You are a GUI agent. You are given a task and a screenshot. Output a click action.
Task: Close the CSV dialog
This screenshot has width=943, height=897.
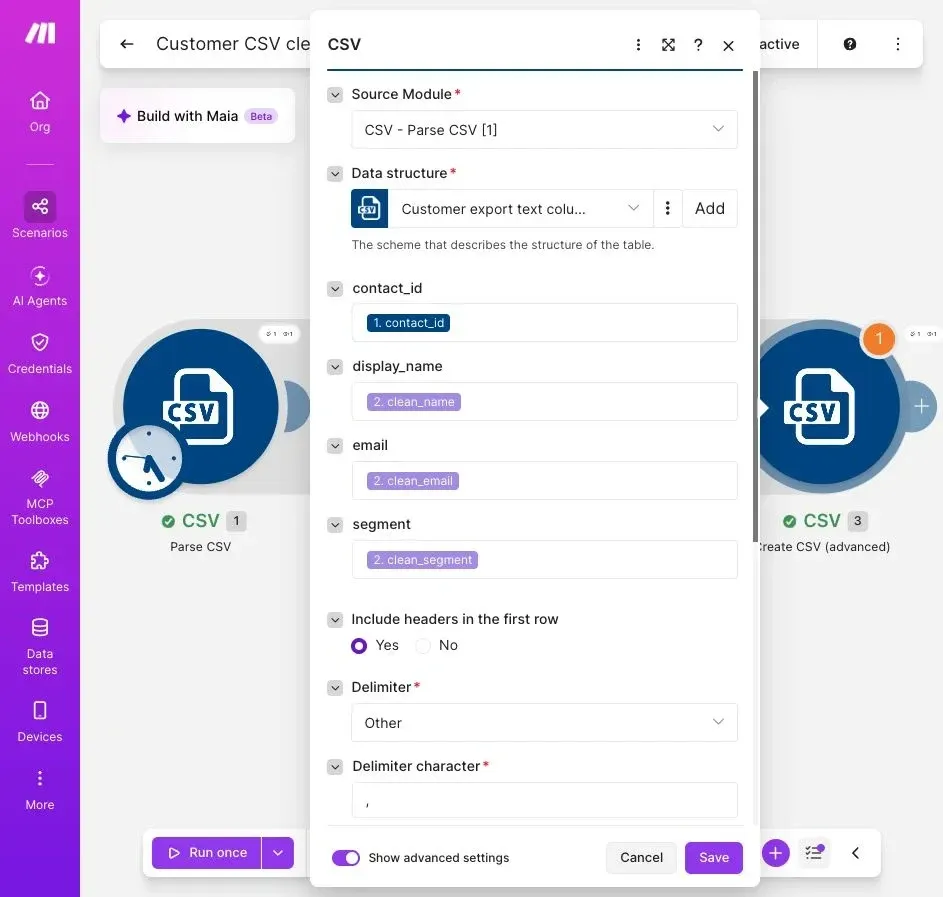[x=728, y=46]
